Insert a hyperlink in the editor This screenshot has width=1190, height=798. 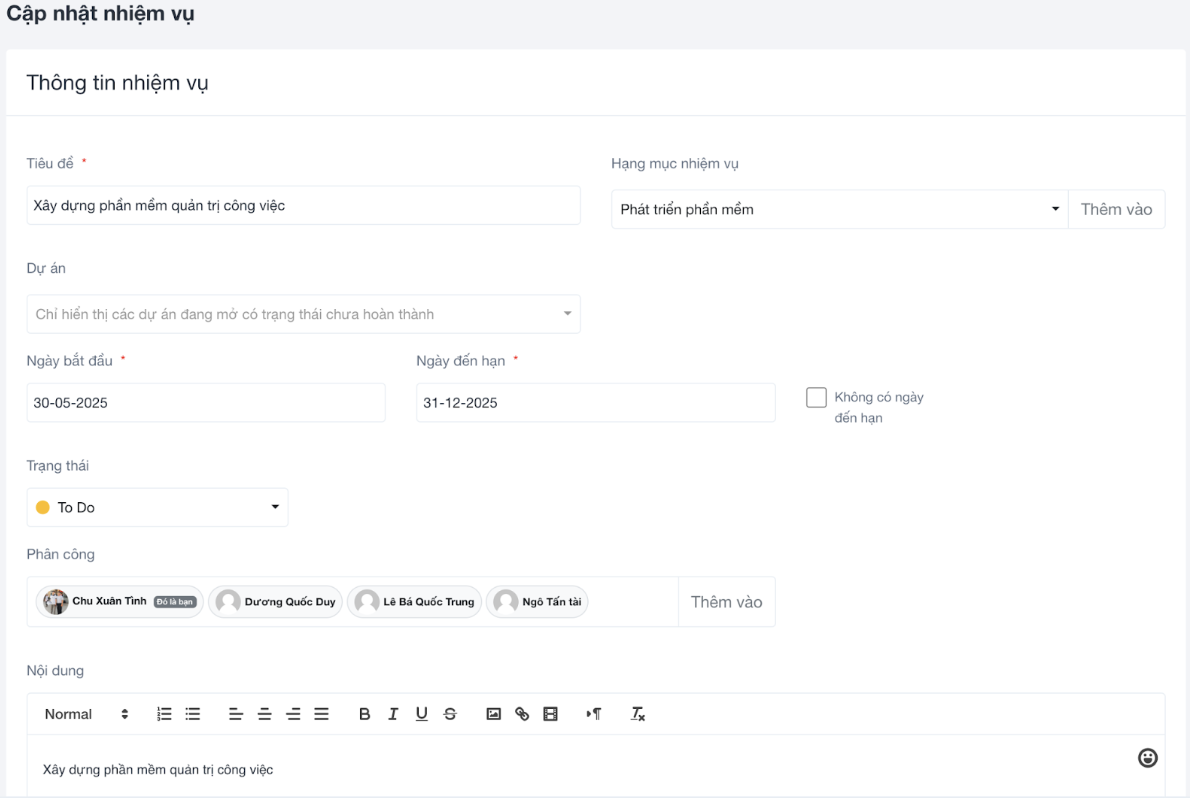521,714
